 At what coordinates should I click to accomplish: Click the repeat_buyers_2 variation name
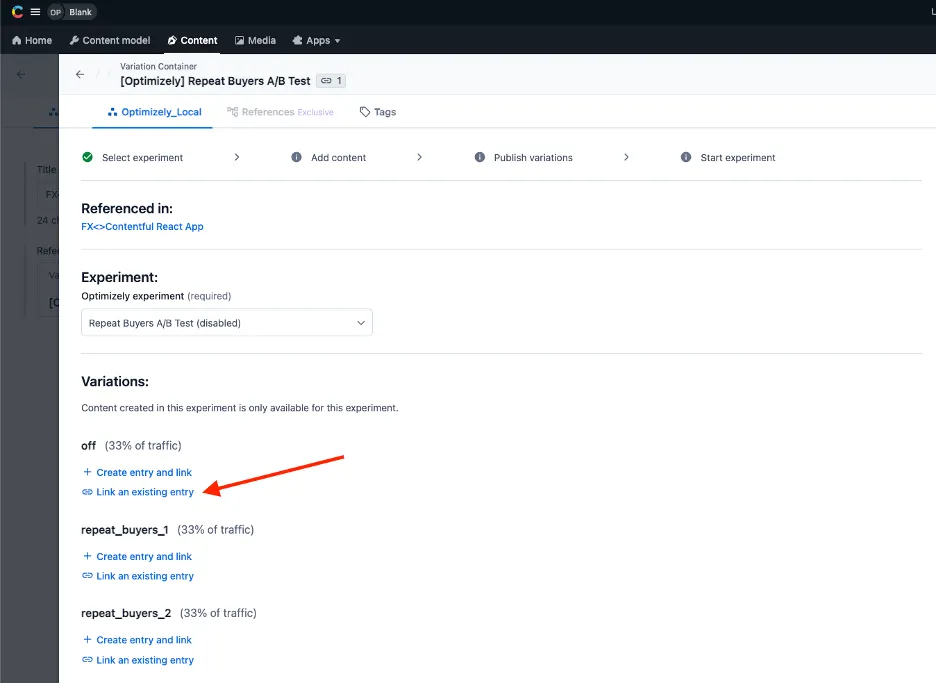(x=126, y=613)
